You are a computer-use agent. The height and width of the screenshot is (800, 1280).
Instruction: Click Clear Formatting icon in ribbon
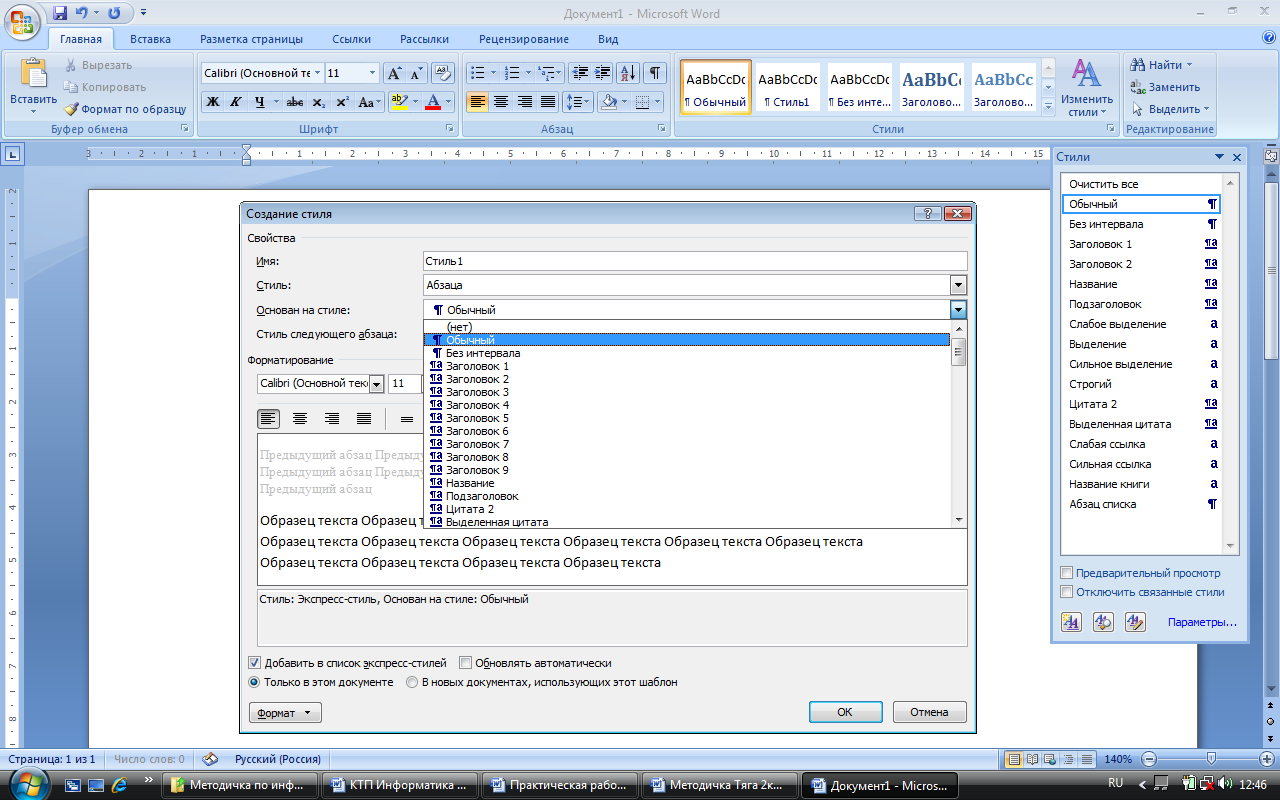(444, 73)
